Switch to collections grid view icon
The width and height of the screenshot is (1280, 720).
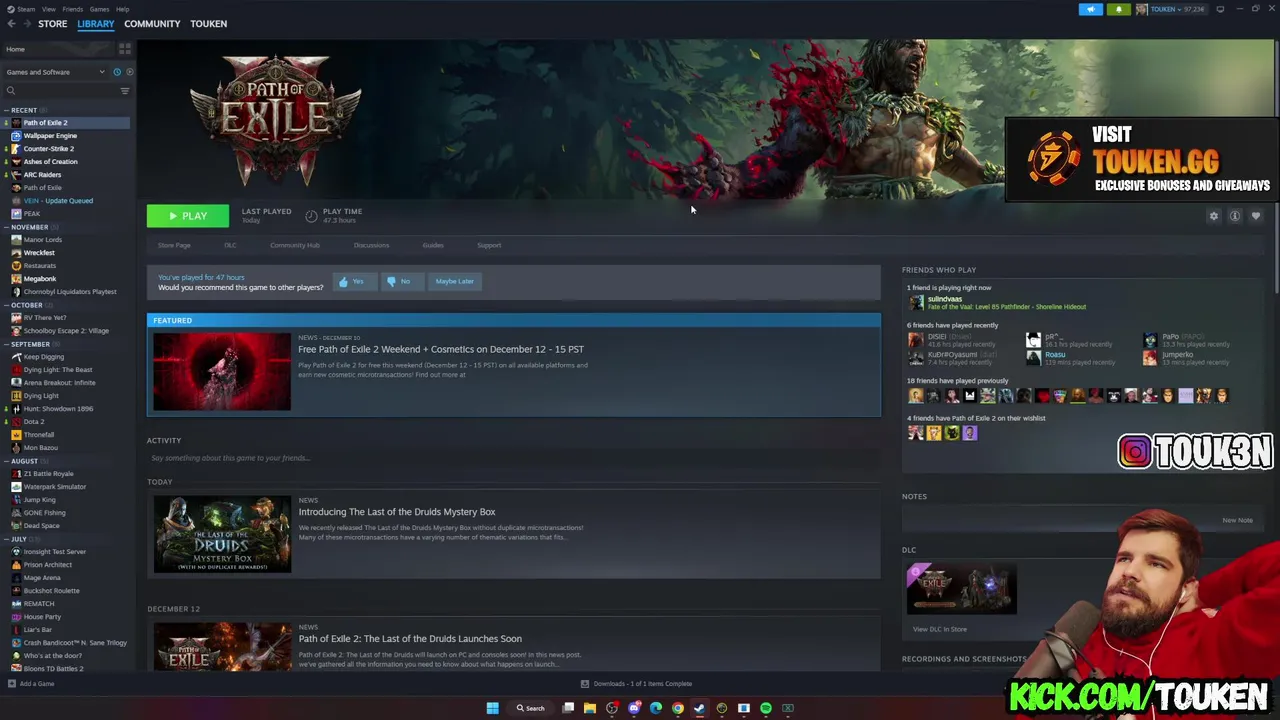125,49
